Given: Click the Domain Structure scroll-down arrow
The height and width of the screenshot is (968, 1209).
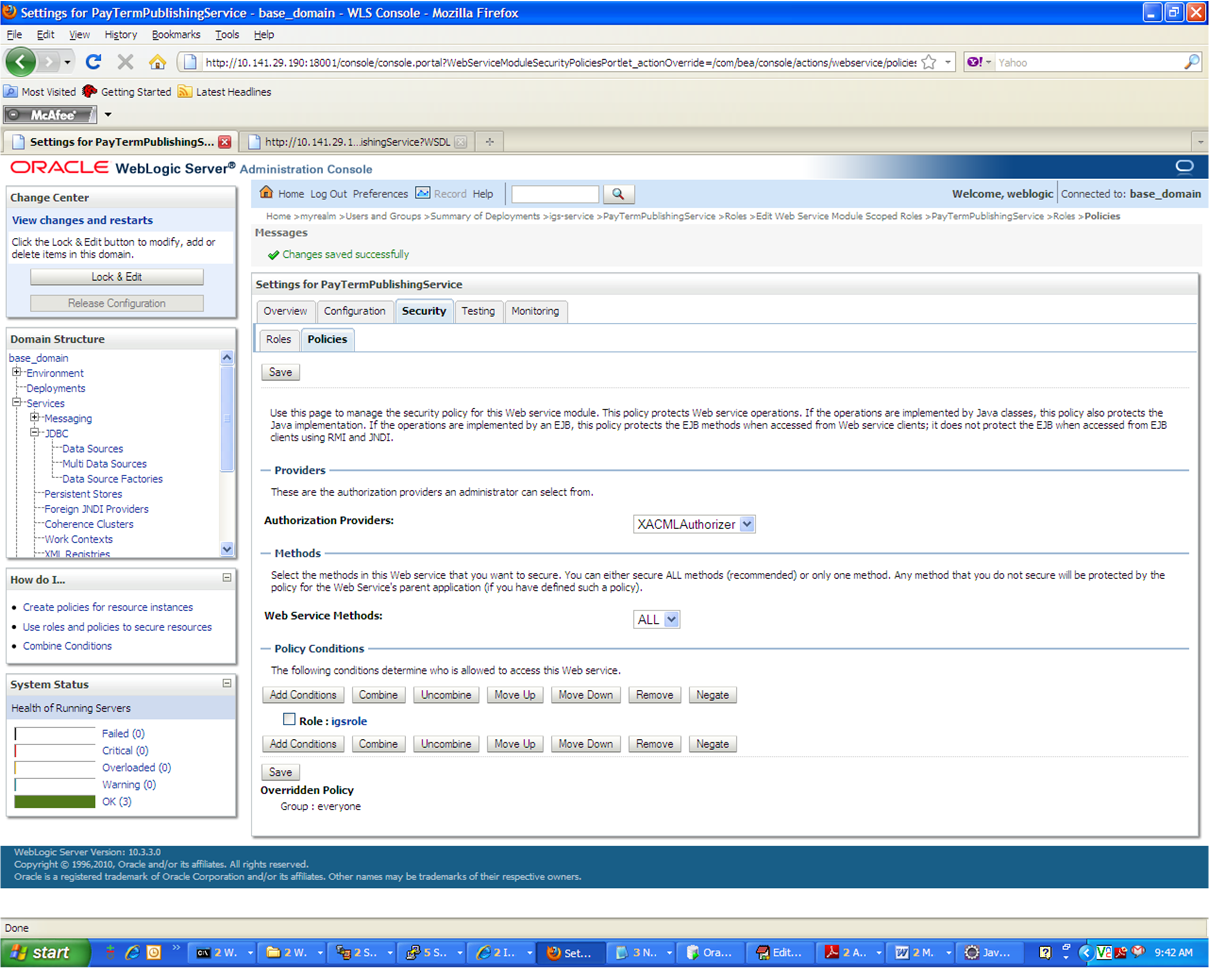Looking at the screenshot, I should coord(227,549).
